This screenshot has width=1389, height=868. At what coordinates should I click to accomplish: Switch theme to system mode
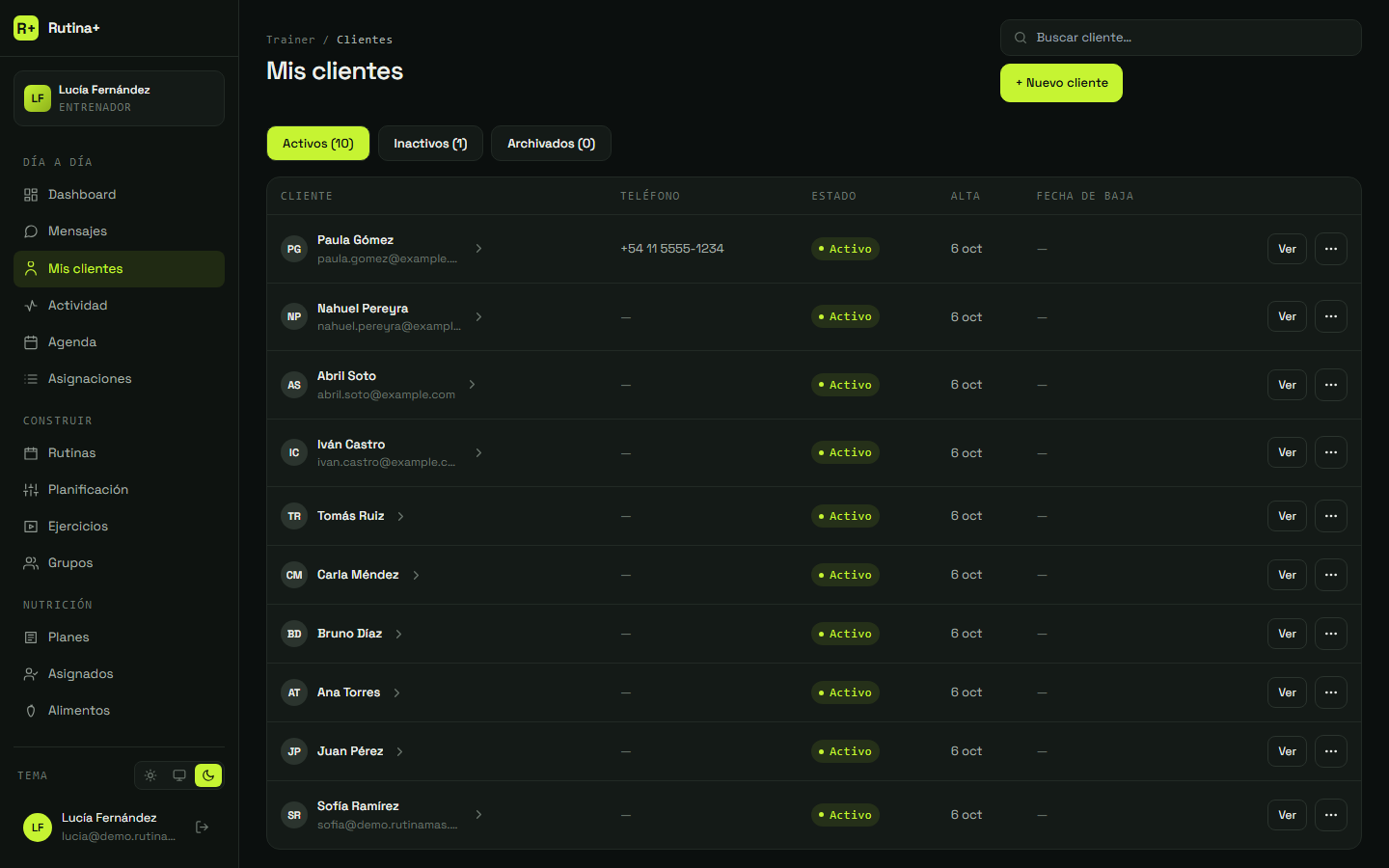179,775
